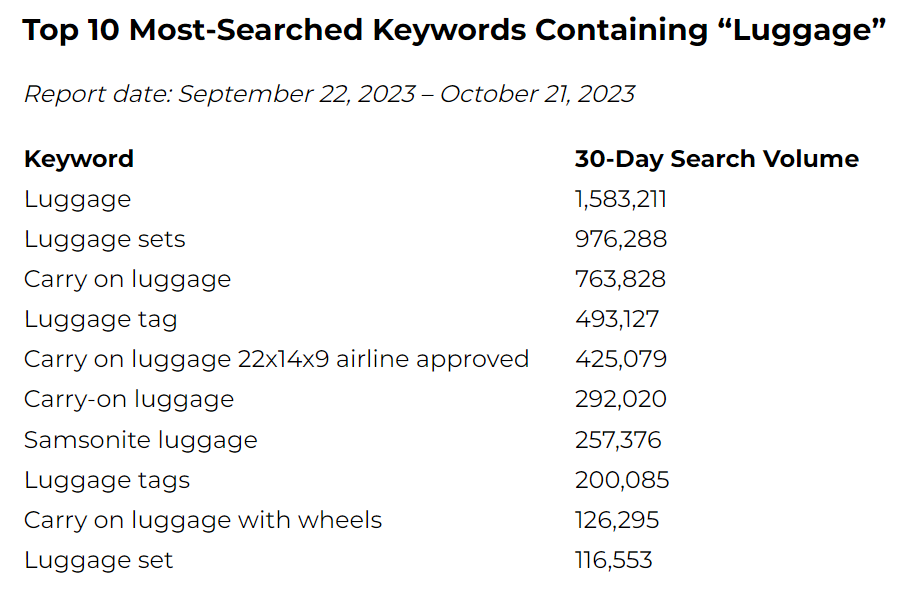898x592 pixels.
Task: Click the 1,583,211 search volume value
Action: tap(621, 199)
